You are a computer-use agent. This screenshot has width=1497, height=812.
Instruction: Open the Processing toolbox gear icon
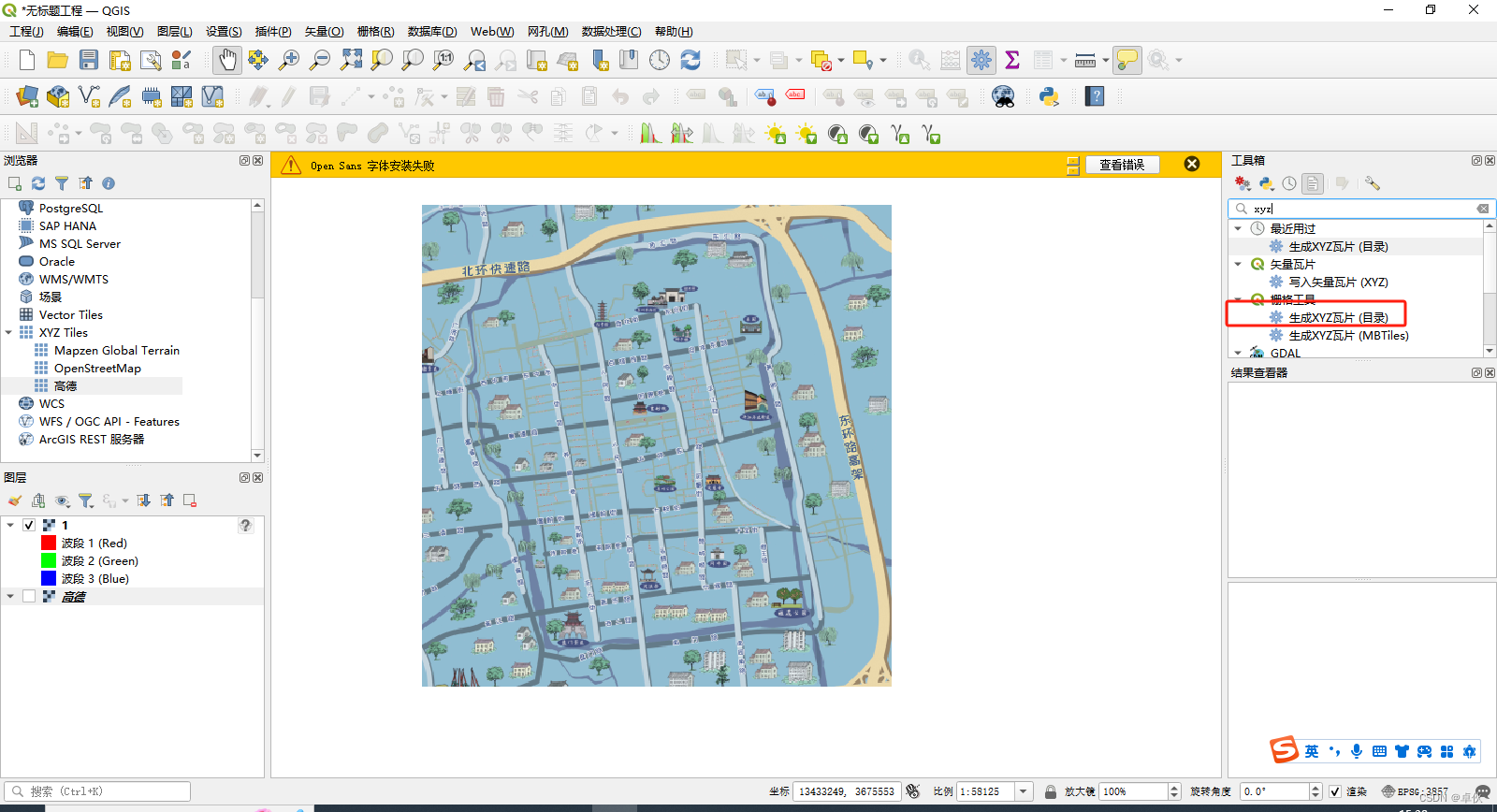tap(981, 60)
